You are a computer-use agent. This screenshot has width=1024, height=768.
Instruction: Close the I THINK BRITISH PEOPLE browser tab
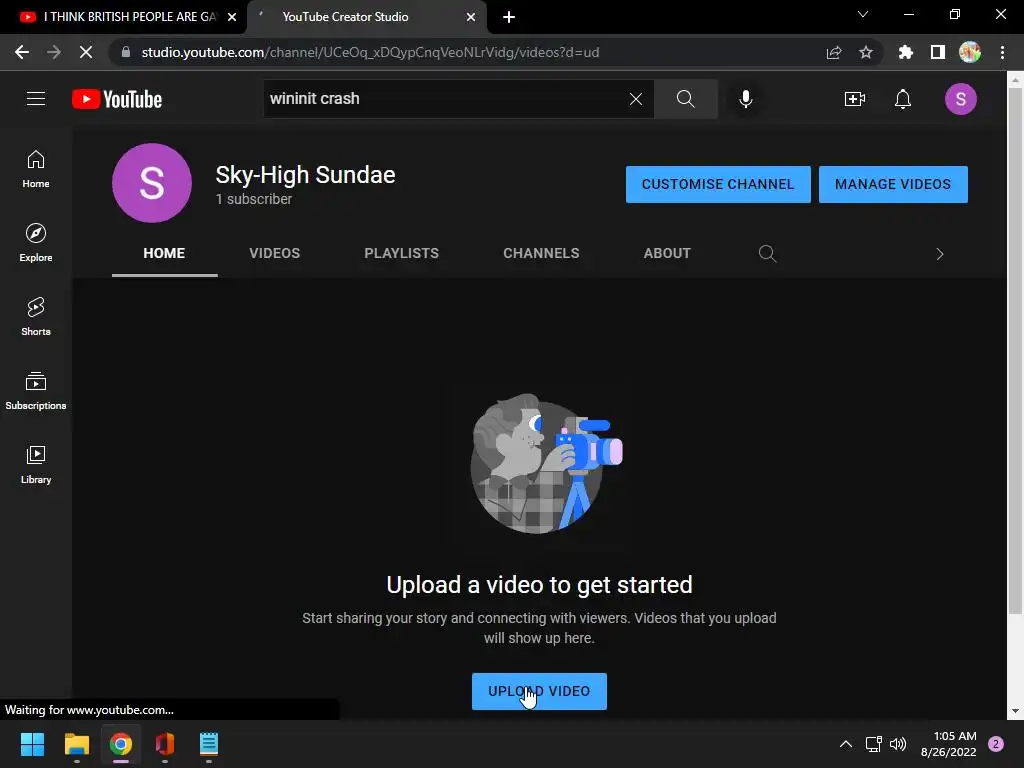[x=232, y=17]
